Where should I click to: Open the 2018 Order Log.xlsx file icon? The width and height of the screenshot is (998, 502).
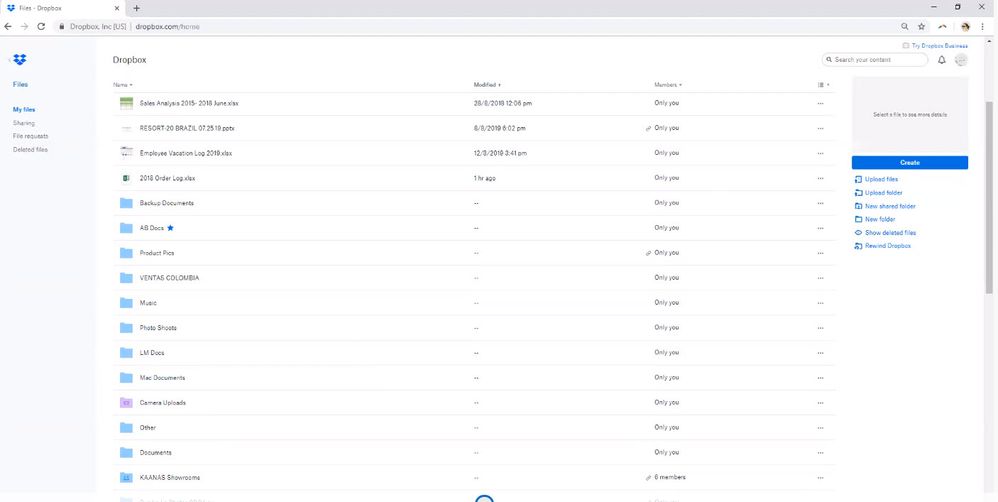(x=126, y=178)
